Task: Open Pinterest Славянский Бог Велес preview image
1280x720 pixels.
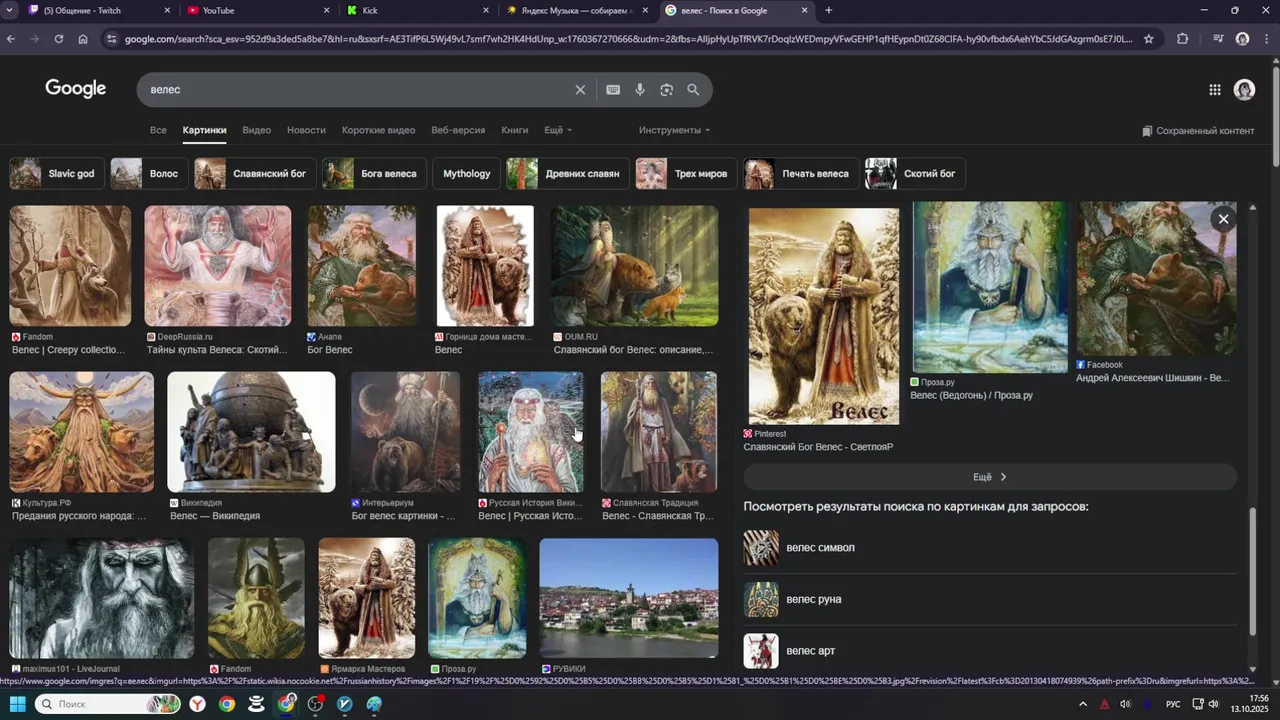Action: point(824,316)
